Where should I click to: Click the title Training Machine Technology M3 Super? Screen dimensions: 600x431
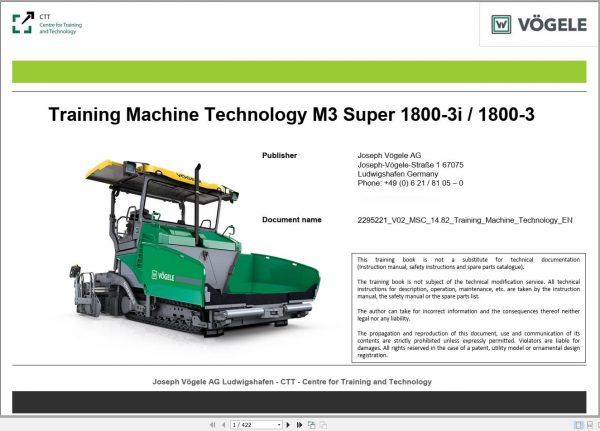click(291, 114)
